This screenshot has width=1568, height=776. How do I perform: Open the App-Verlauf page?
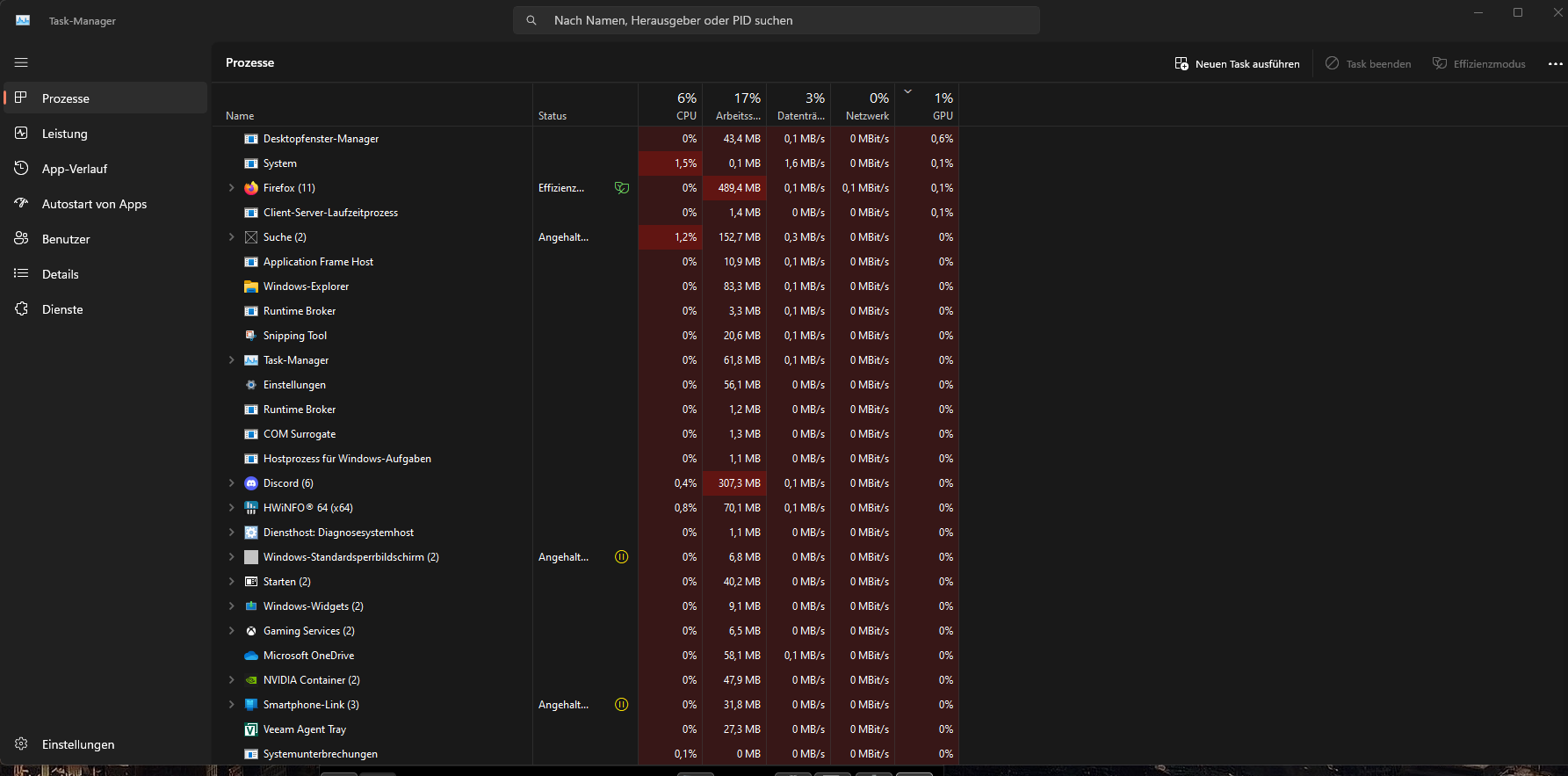click(105, 169)
